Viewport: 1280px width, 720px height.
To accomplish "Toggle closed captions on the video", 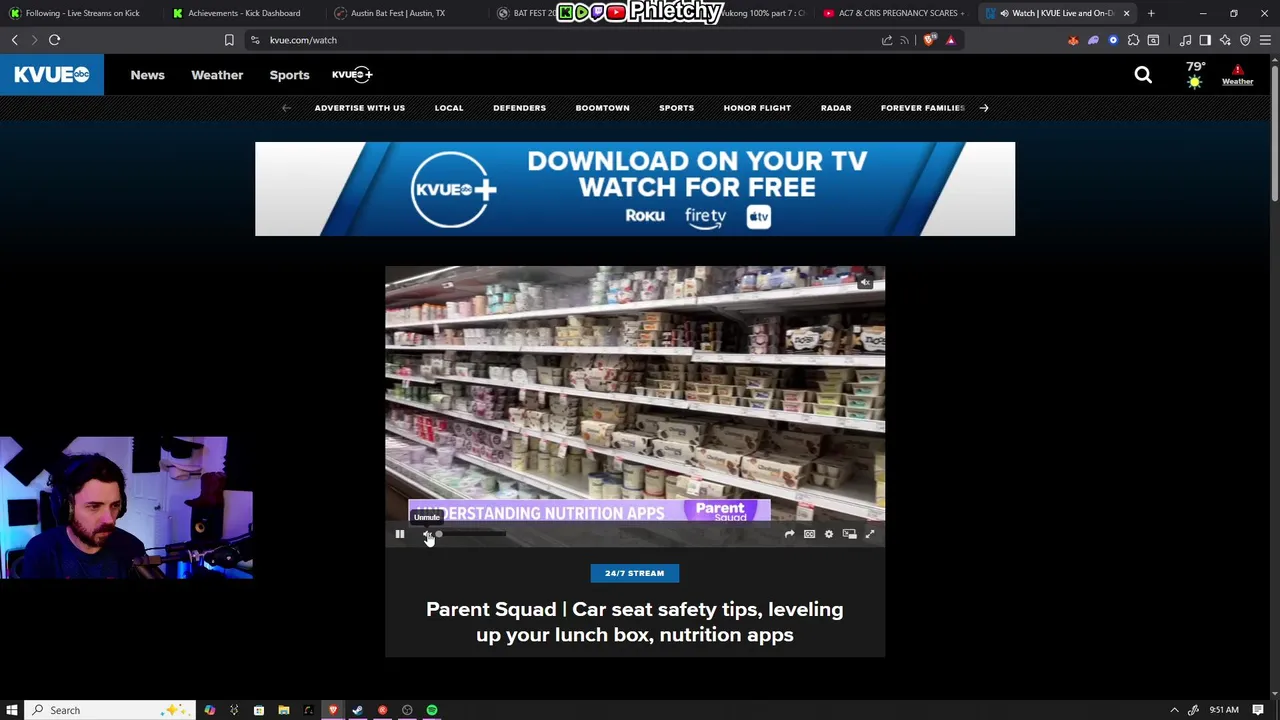I will [809, 535].
